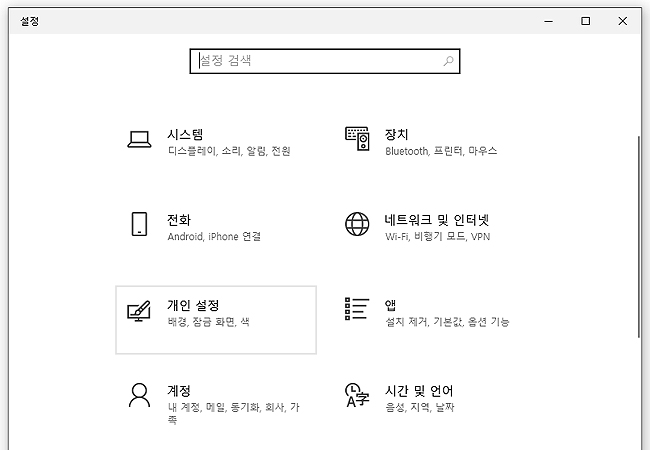Screen dimensions: 650x450
Task: Open the 개인 설정 heading
Action: click(x=193, y=305)
